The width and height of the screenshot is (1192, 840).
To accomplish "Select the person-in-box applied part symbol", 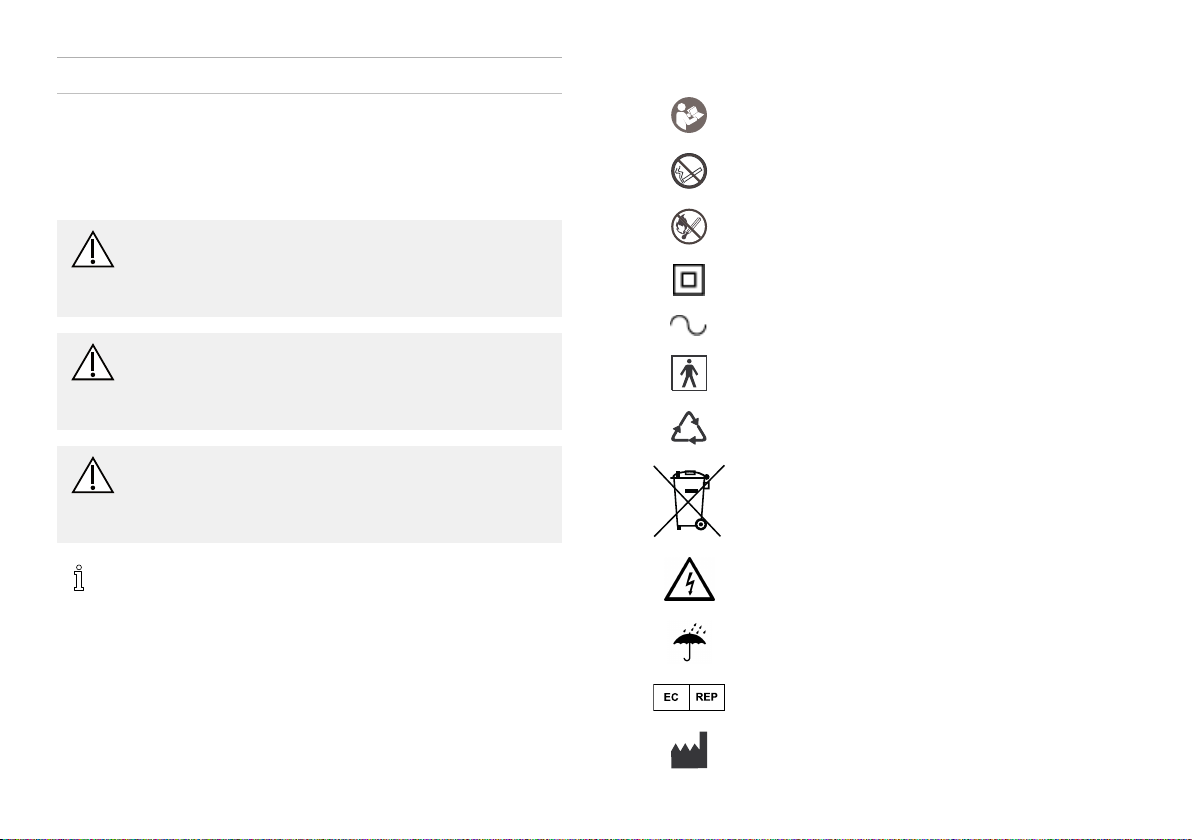I will (x=689, y=373).
